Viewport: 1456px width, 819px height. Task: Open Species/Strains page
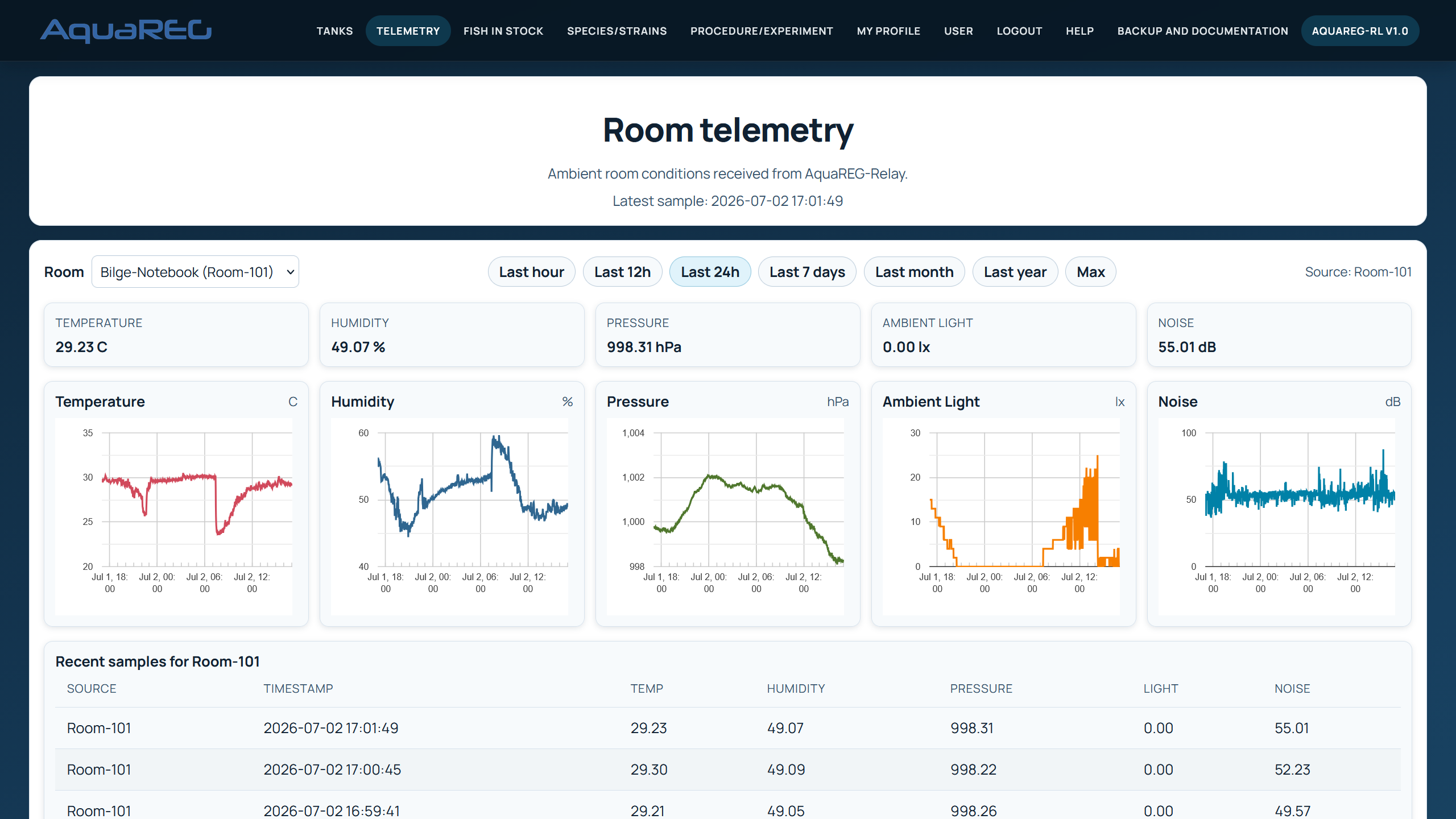point(617,31)
